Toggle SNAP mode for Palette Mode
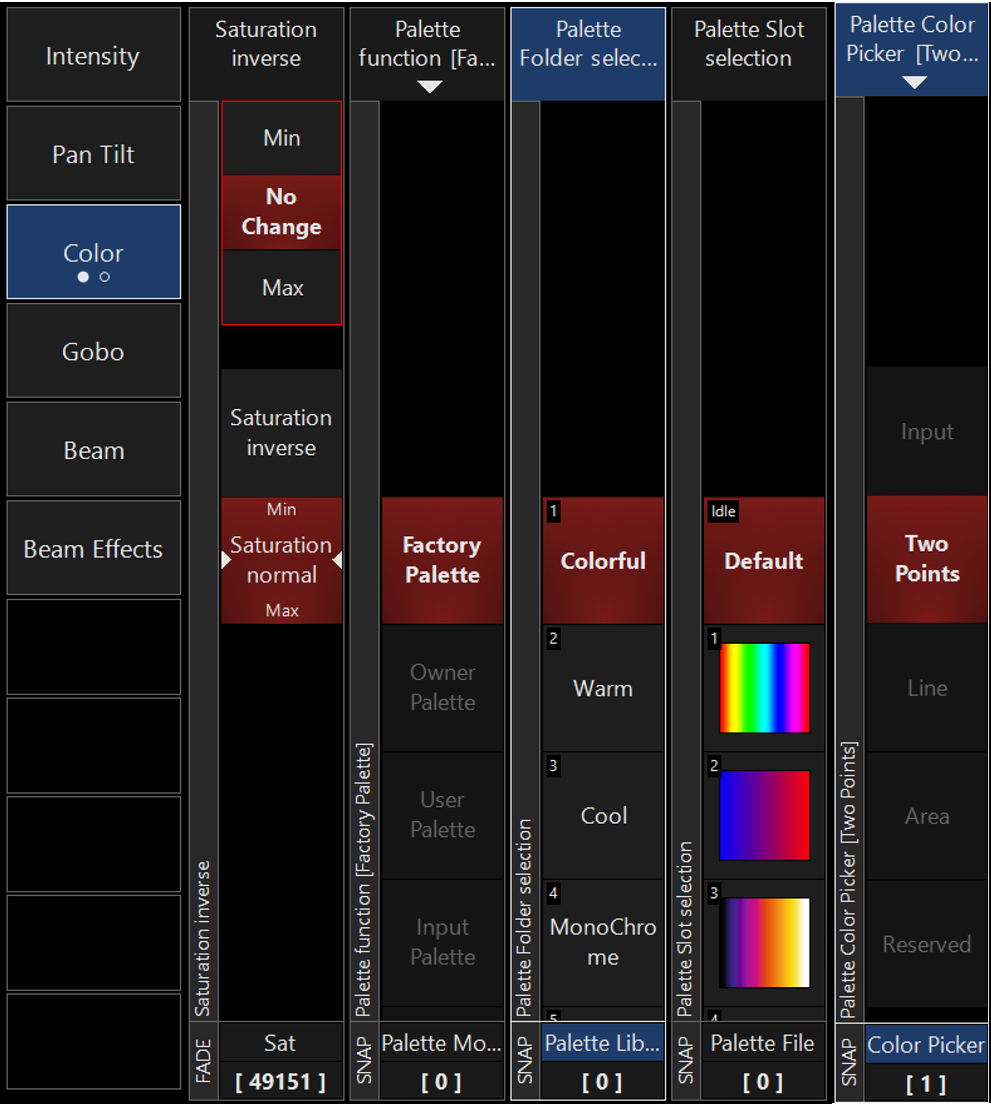The width and height of the screenshot is (991, 1104). [364, 1061]
